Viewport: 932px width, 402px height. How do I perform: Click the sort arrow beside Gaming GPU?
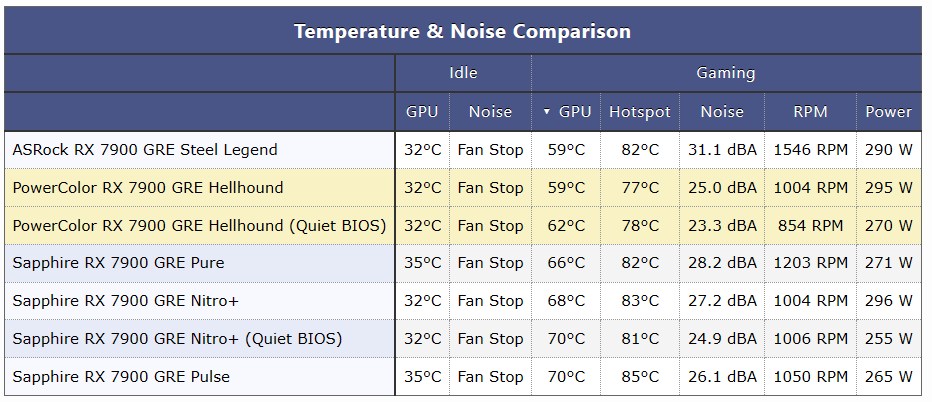pos(547,112)
